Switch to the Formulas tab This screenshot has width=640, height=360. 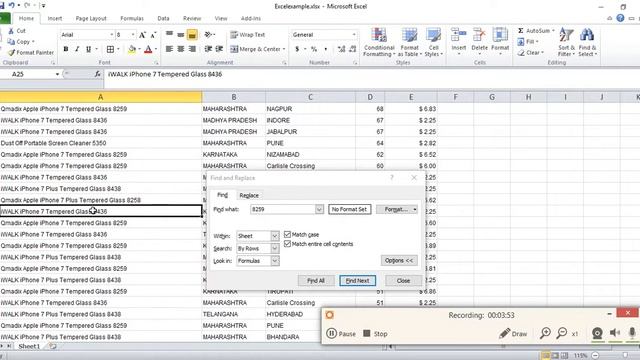click(132, 18)
